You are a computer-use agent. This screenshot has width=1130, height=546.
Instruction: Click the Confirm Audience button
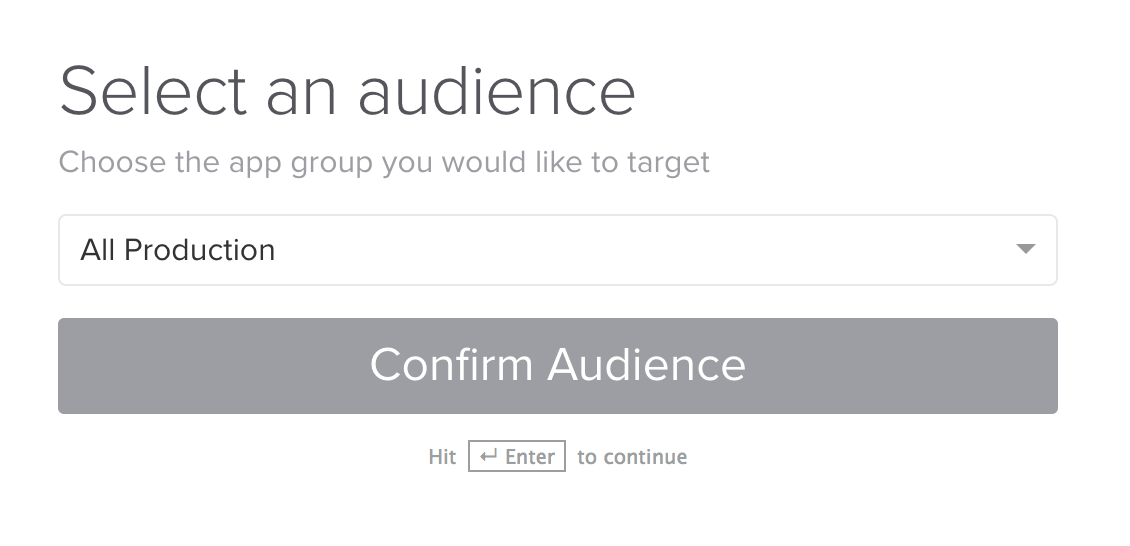[x=557, y=366]
